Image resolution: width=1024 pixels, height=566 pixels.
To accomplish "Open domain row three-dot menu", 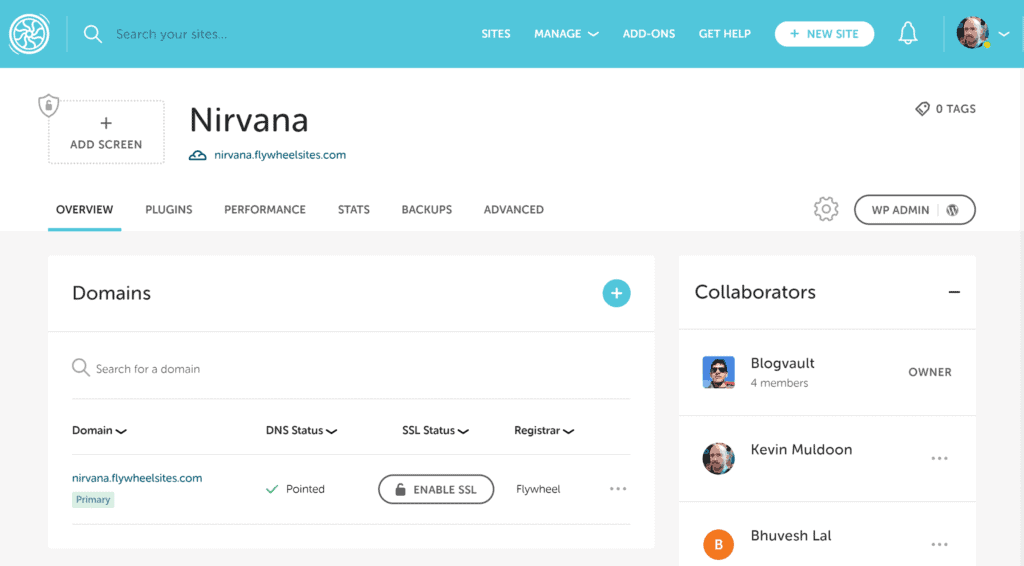I will coord(618,488).
